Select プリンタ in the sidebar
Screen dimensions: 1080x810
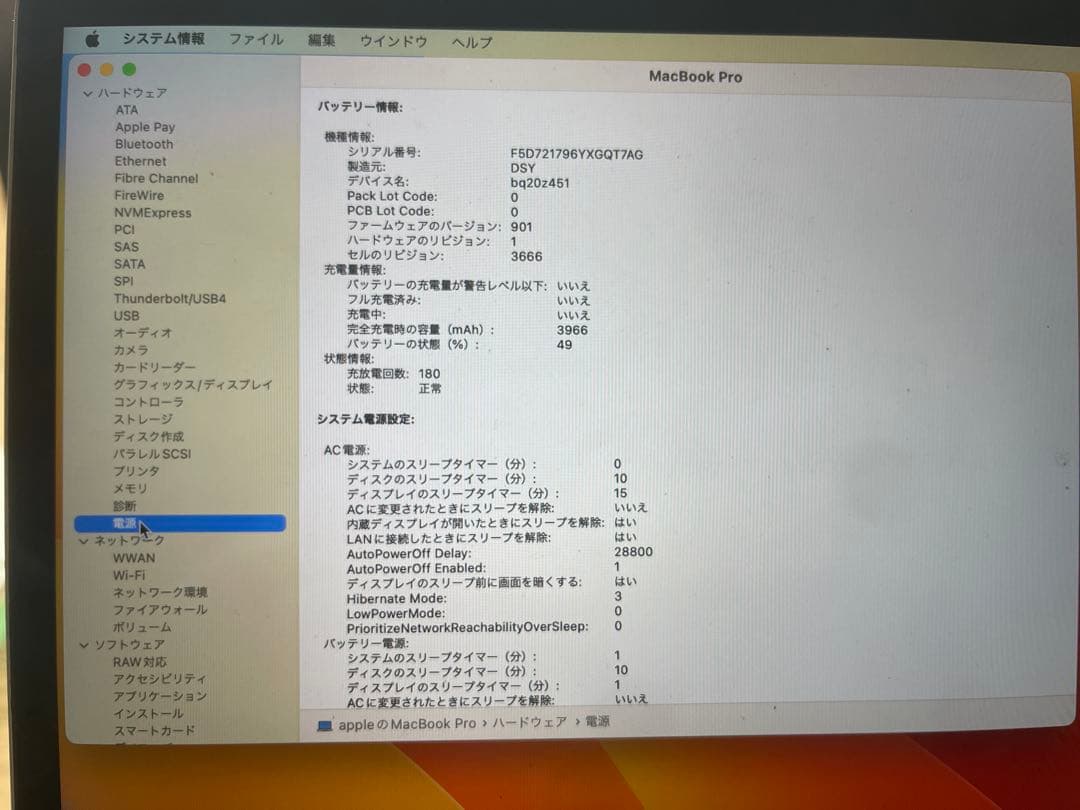coord(136,472)
